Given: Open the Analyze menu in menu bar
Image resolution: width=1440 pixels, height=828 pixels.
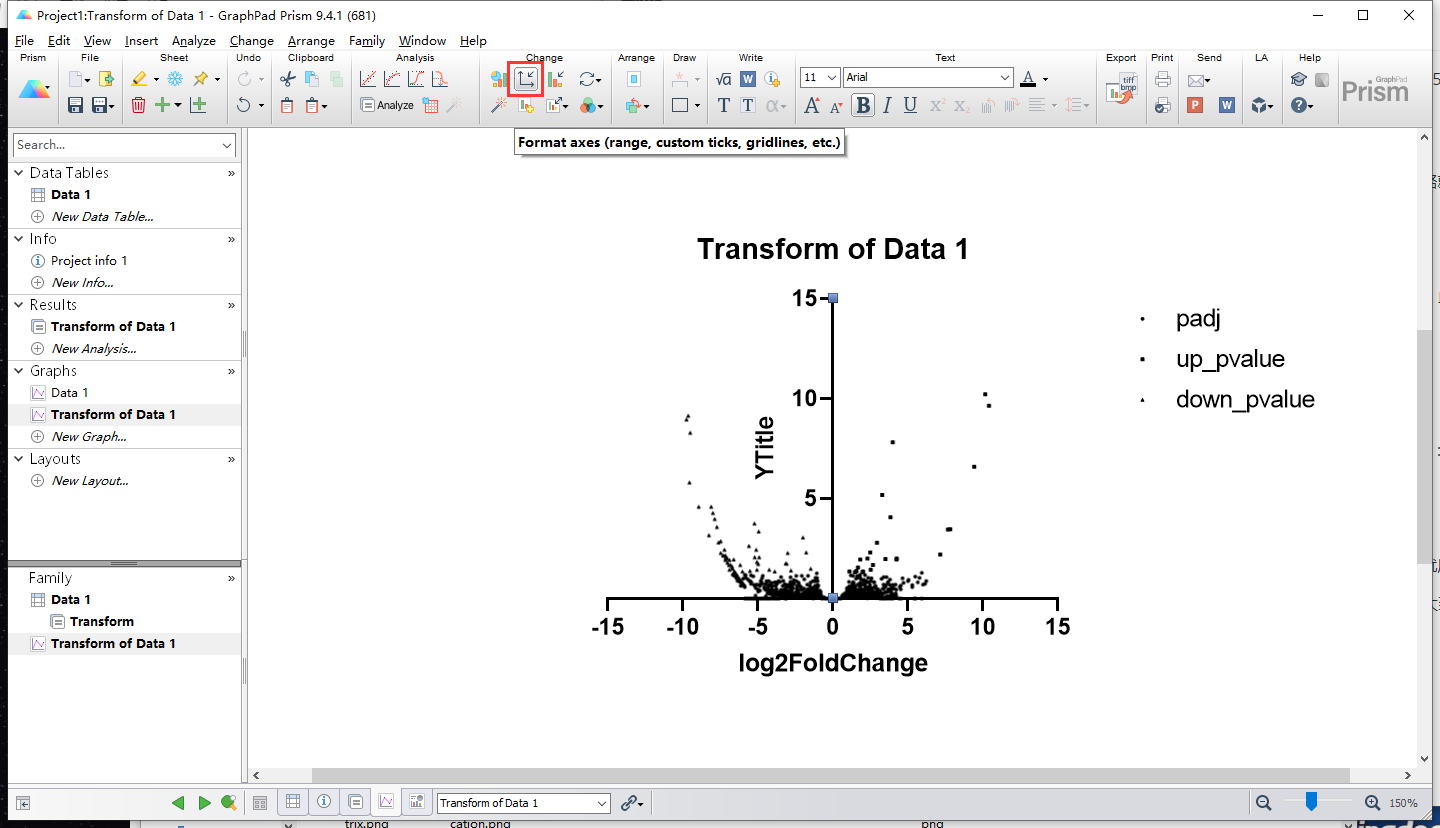Looking at the screenshot, I should [193, 41].
